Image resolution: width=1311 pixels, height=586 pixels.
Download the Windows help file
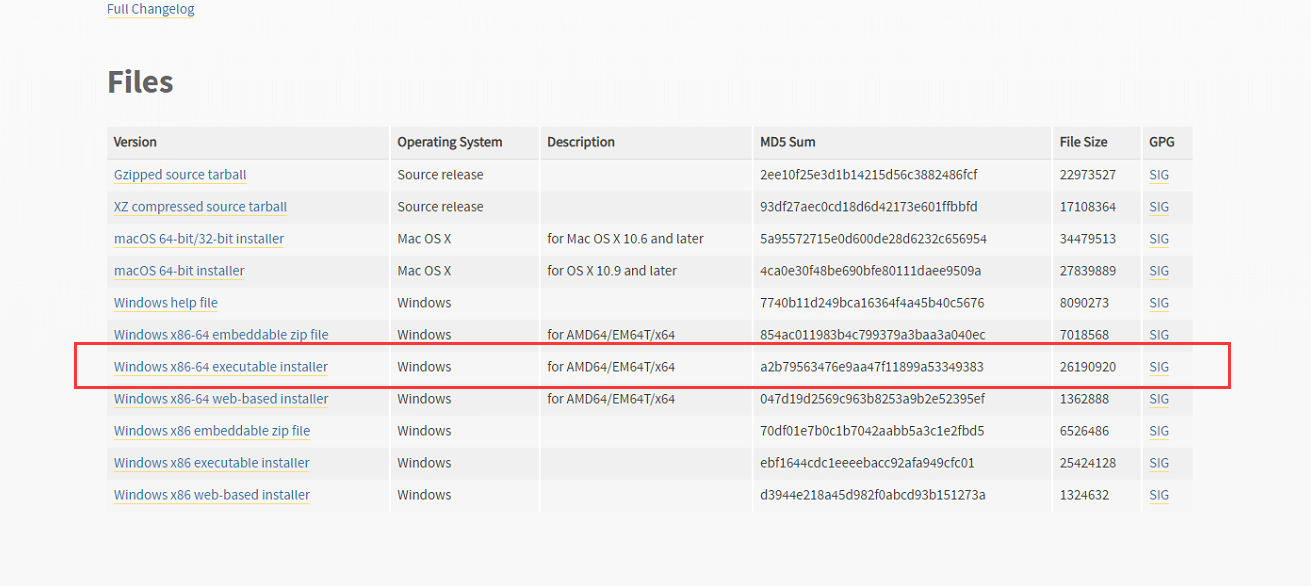tap(166, 303)
